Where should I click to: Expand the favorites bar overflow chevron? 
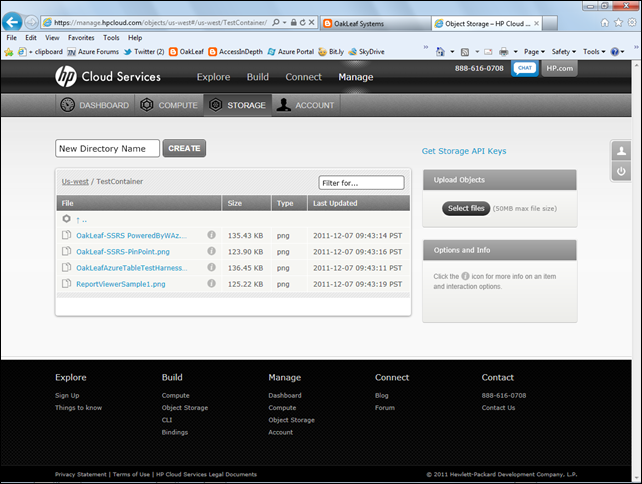(x=426, y=47)
